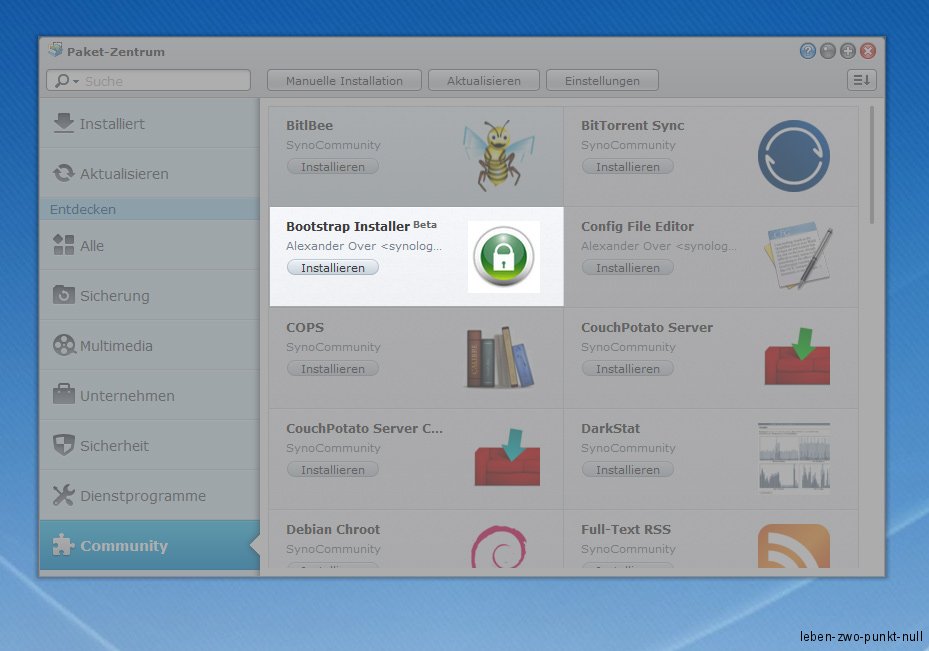Install the BitlBee package
The image size is (929, 651).
[332, 166]
